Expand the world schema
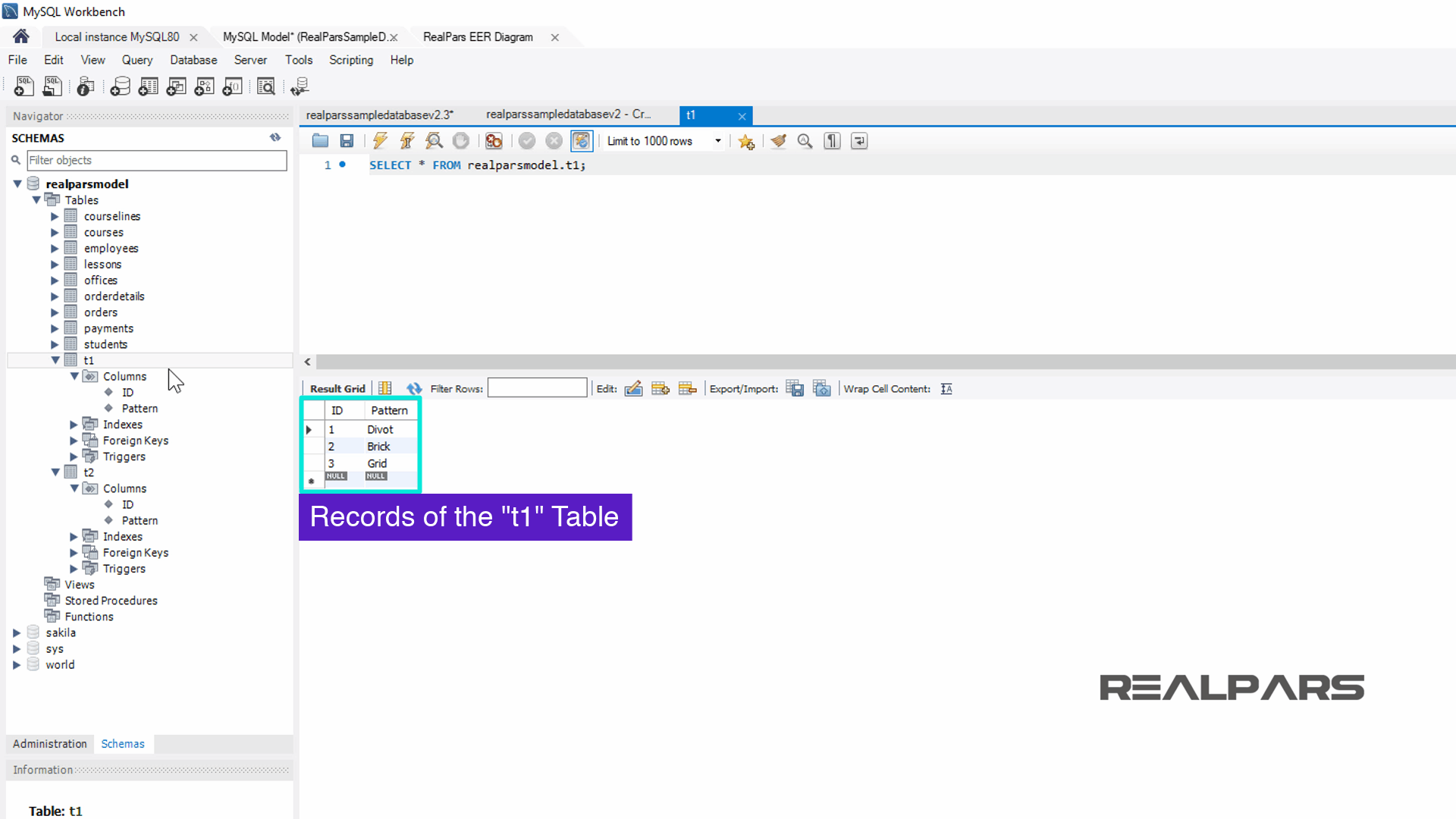This screenshot has width=1456, height=819. [x=17, y=664]
